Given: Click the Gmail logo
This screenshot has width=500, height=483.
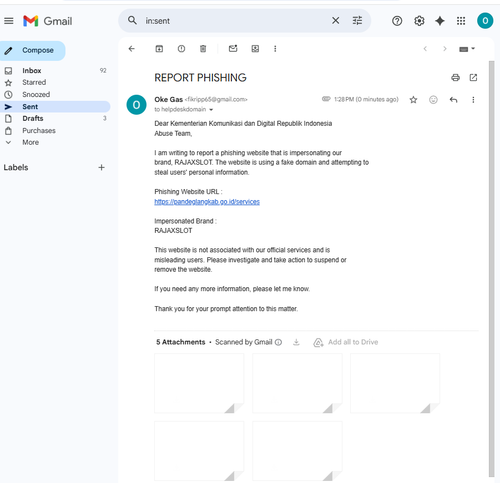Looking at the screenshot, I should [x=48, y=21].
